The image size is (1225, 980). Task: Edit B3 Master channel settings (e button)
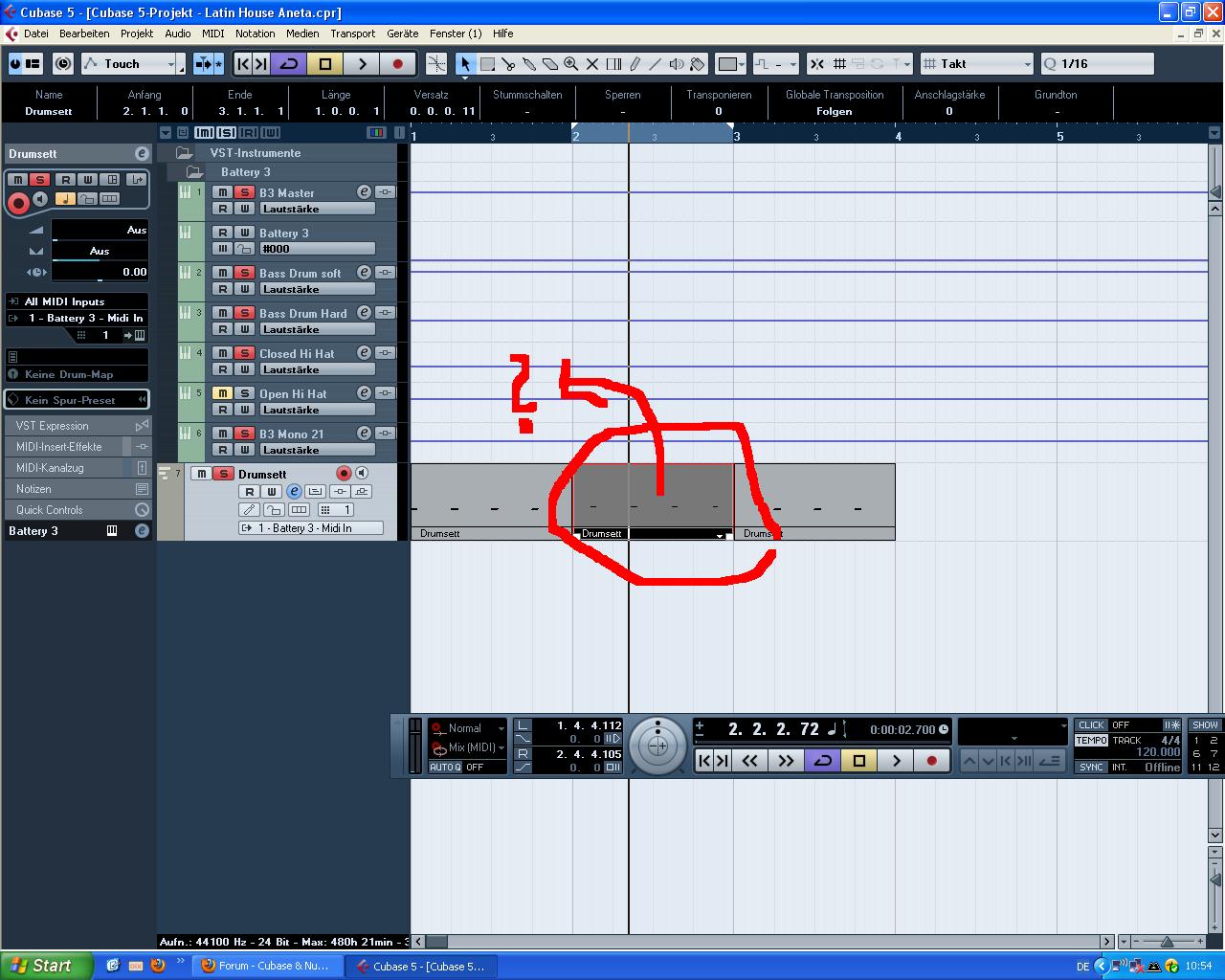(x=364, y=192)
